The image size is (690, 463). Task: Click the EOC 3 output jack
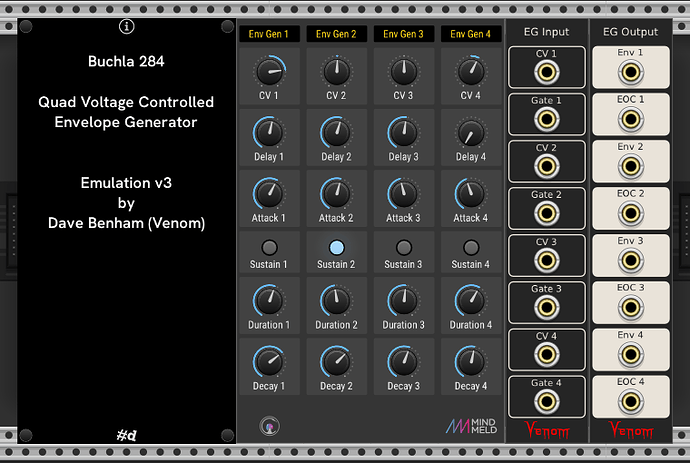pyautogui.click(x=631, y=307)
